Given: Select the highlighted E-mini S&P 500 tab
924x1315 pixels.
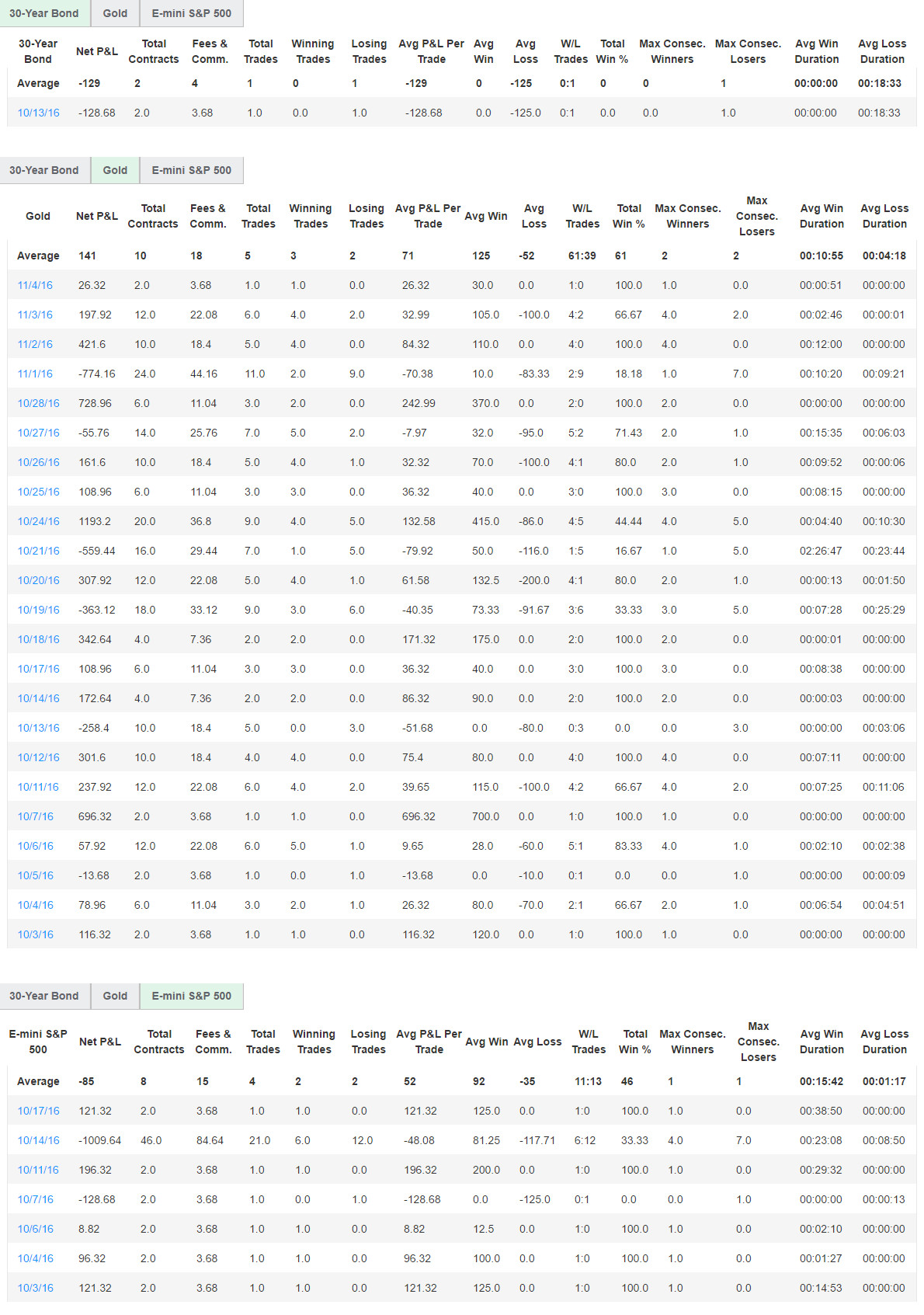Looking at the screenshot, I should (x=191, y=996).
